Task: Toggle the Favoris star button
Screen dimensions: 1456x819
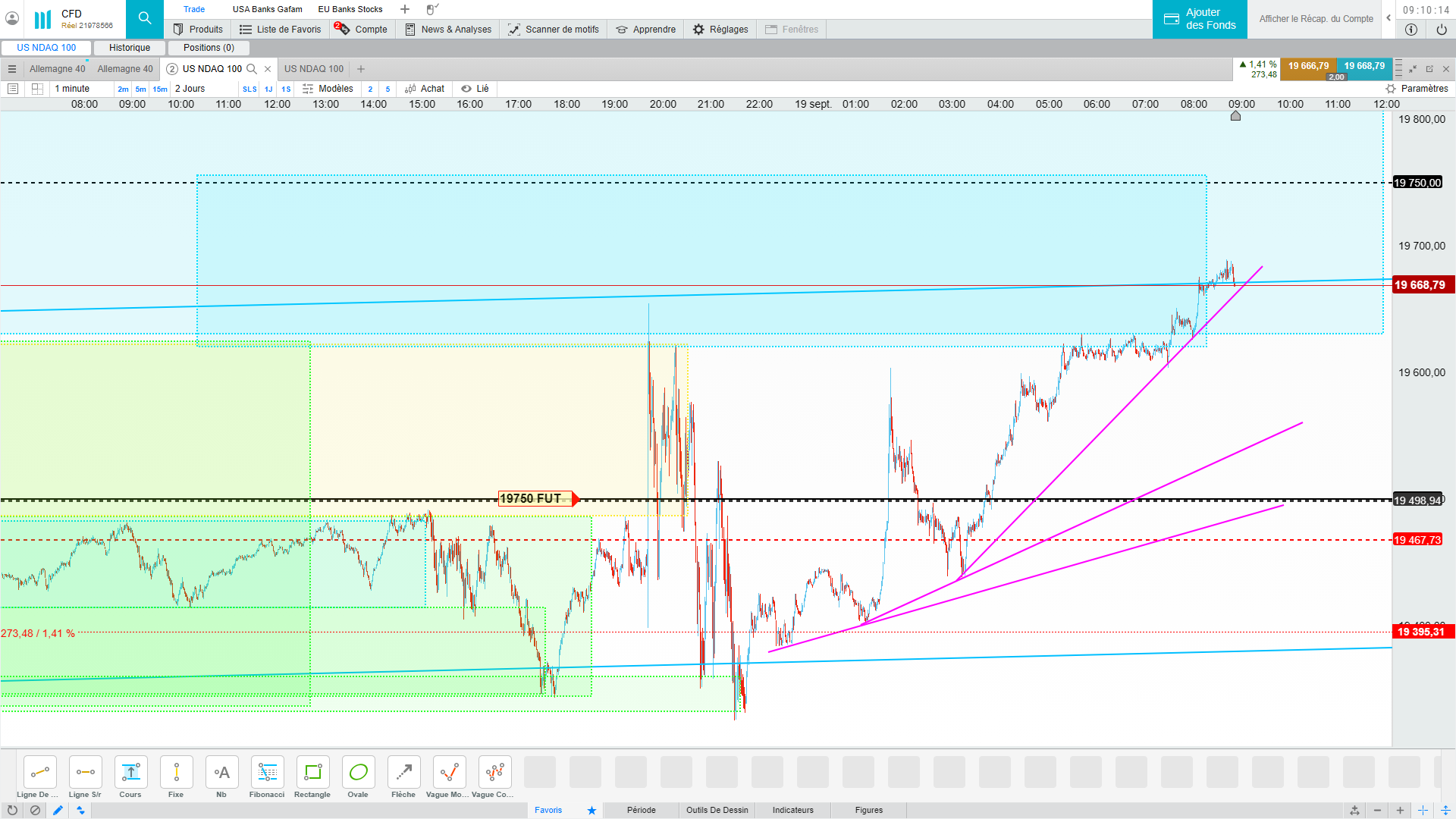Action: (591, 810)
